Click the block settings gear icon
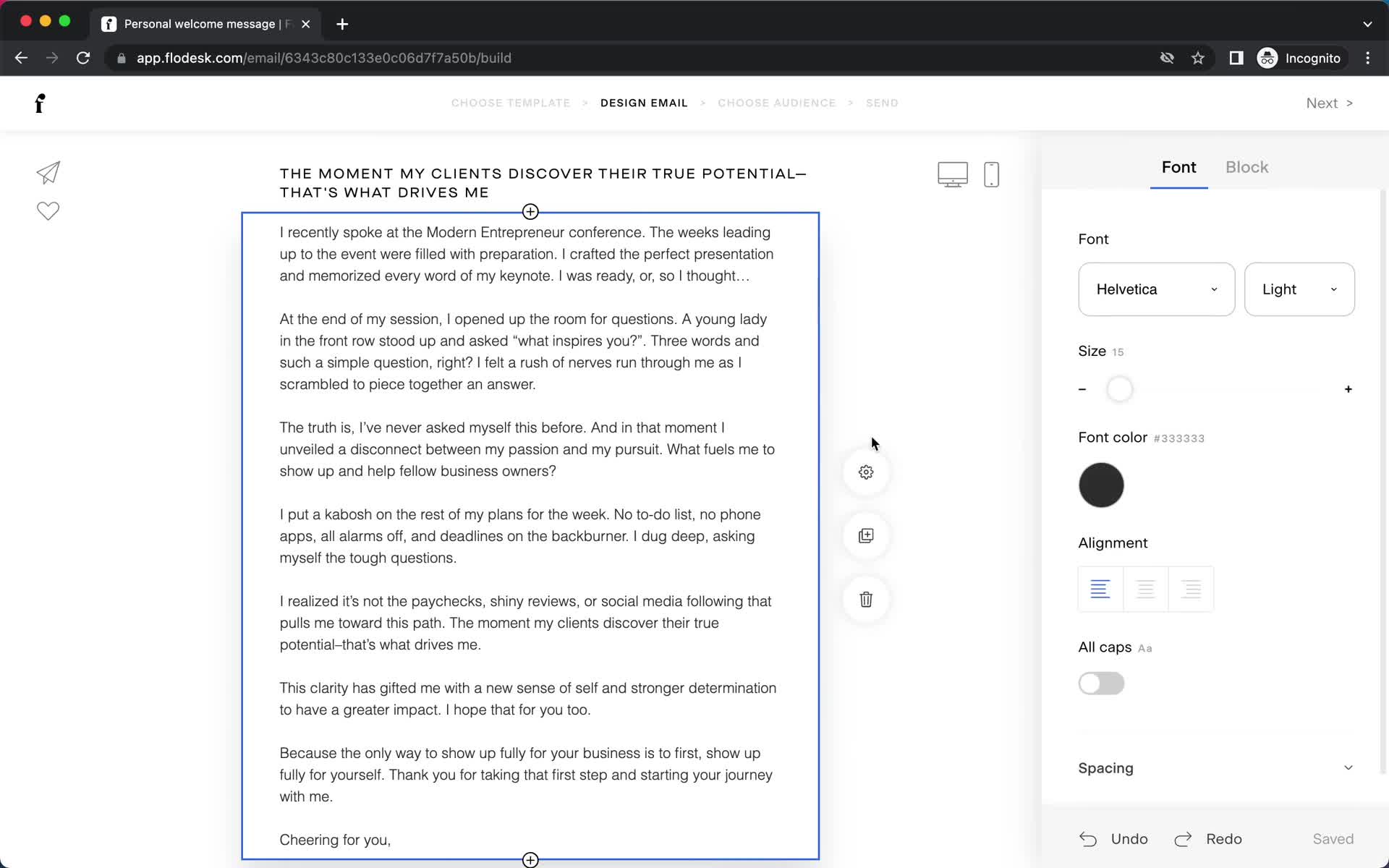 click(866, 472)
